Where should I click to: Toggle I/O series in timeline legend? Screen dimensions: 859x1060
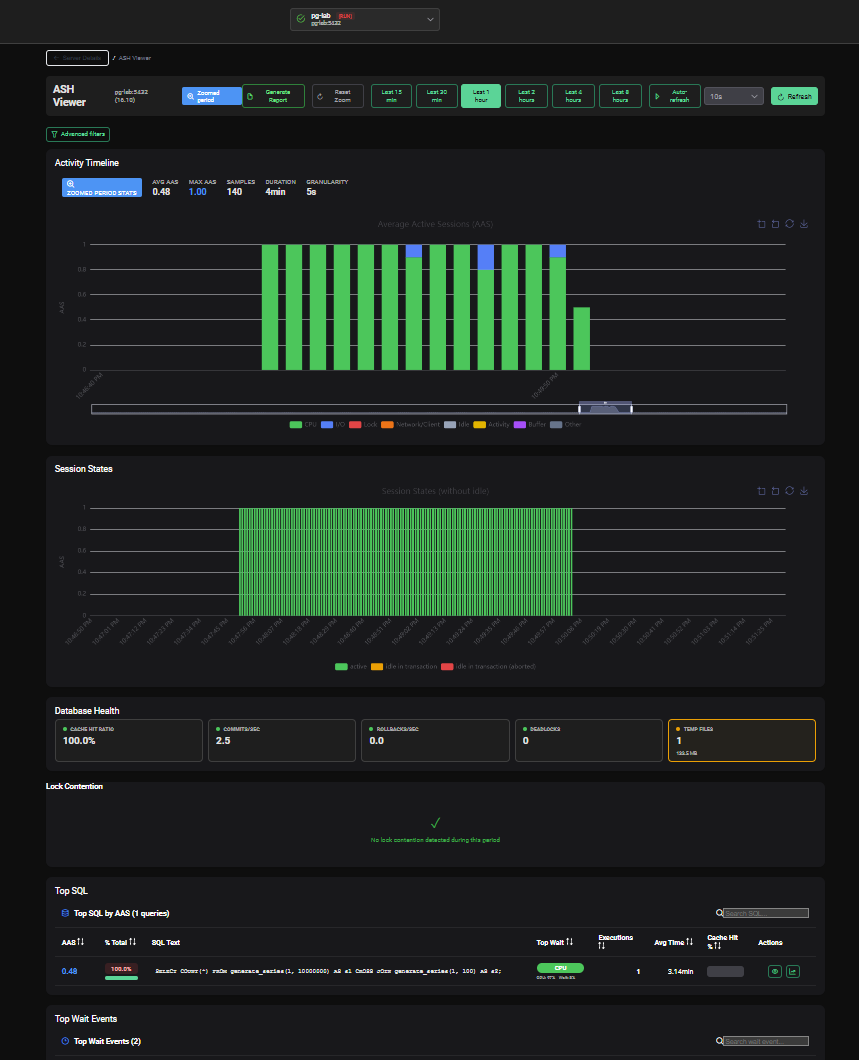(x=333, y=425)
